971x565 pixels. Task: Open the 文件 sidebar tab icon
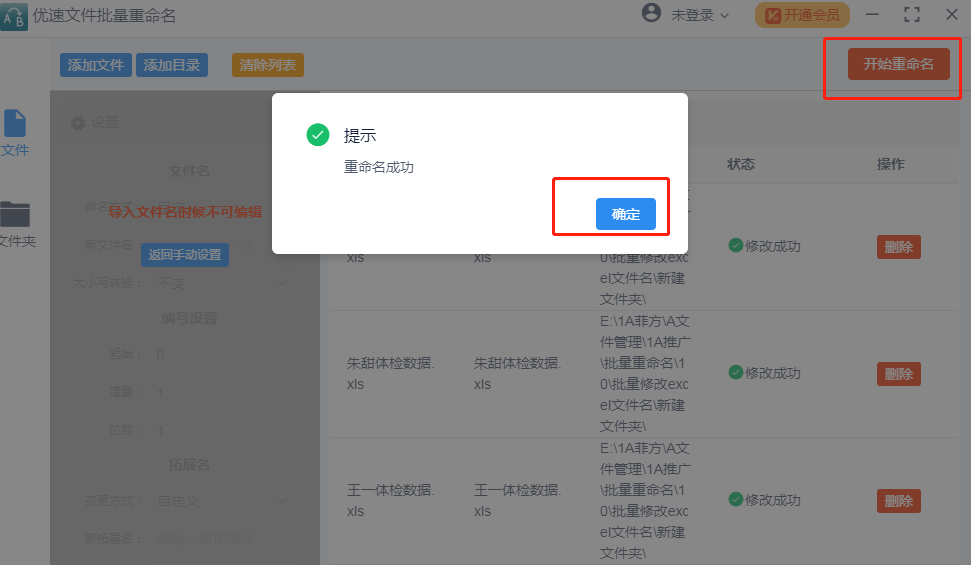[15, 124]
